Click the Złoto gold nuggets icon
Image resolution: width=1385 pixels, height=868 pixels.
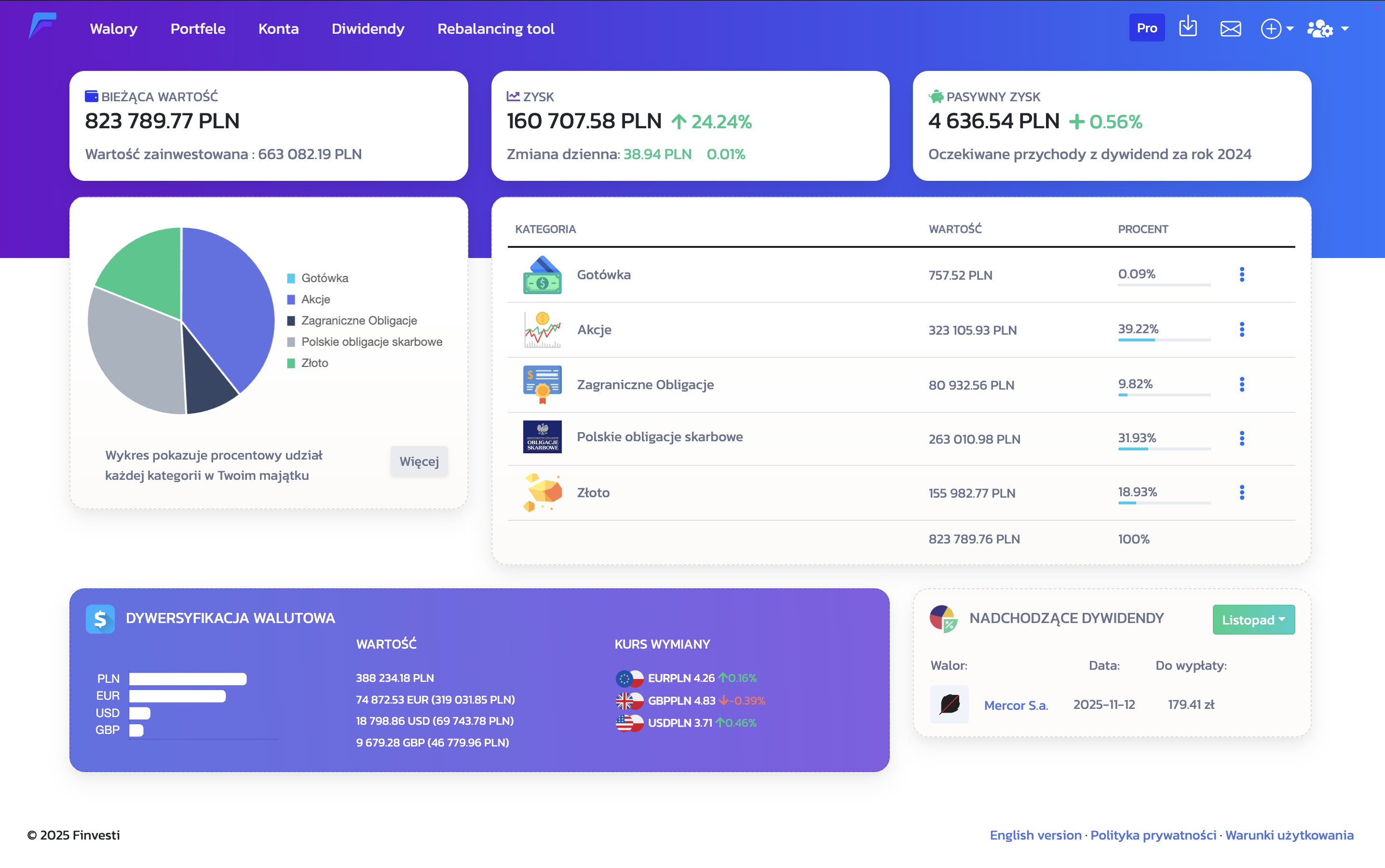(x=542, y=492)
